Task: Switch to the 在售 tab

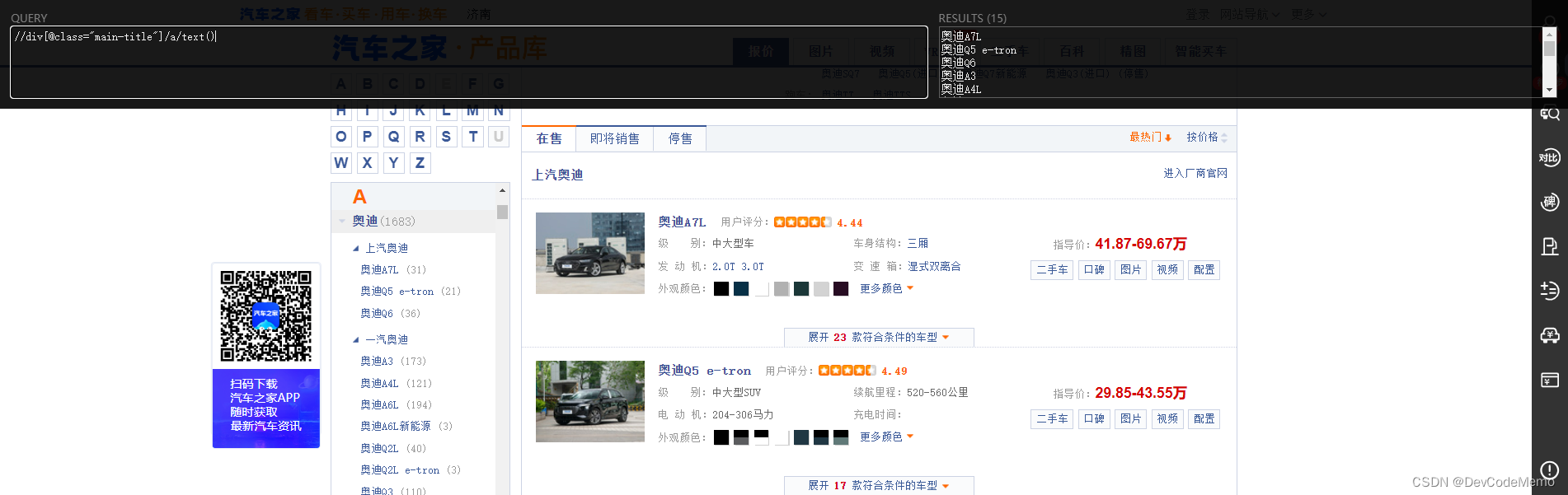Action: [x=549, y=138]
